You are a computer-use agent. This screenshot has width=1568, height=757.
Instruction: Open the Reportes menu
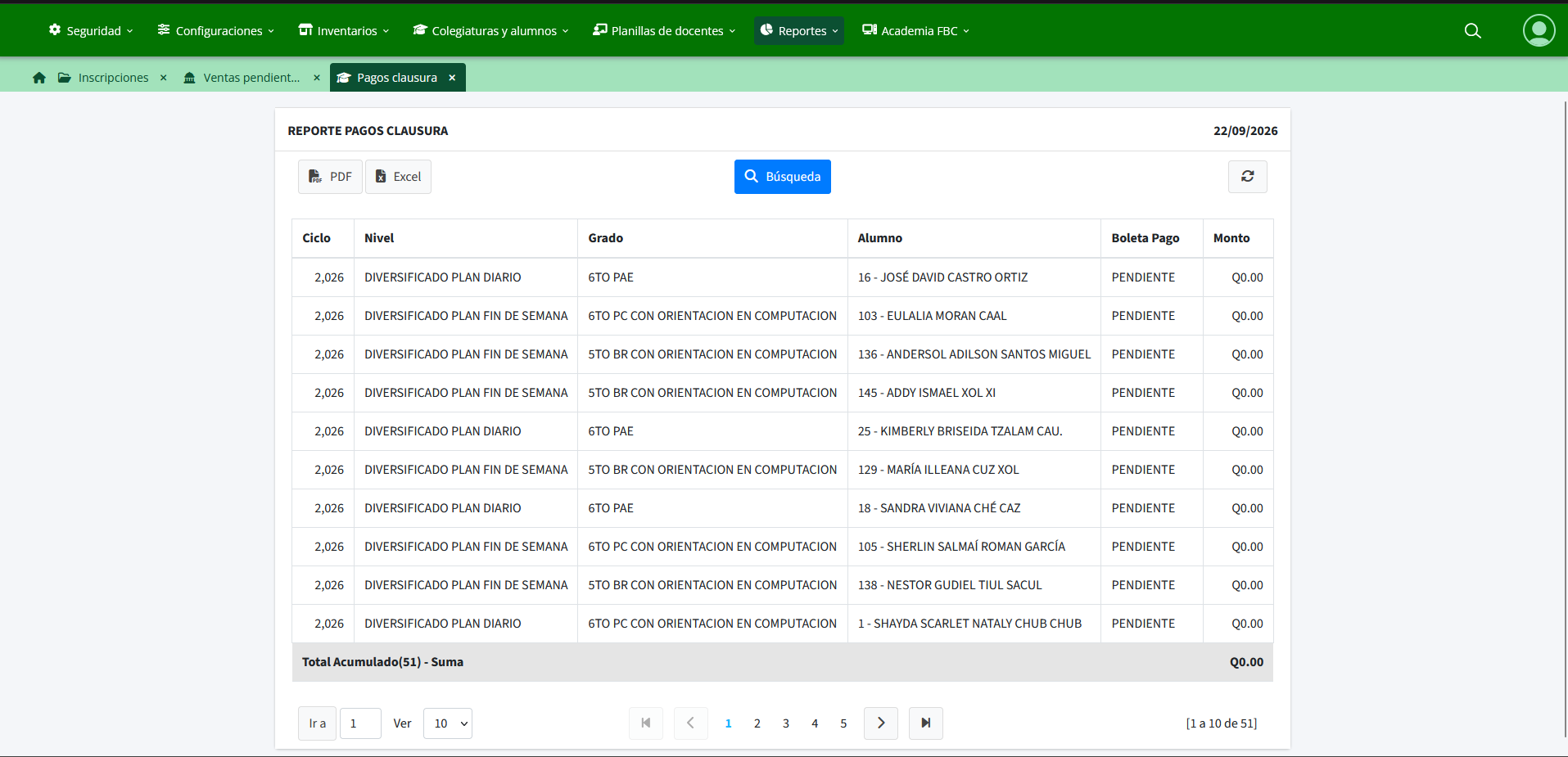point(799,31)
